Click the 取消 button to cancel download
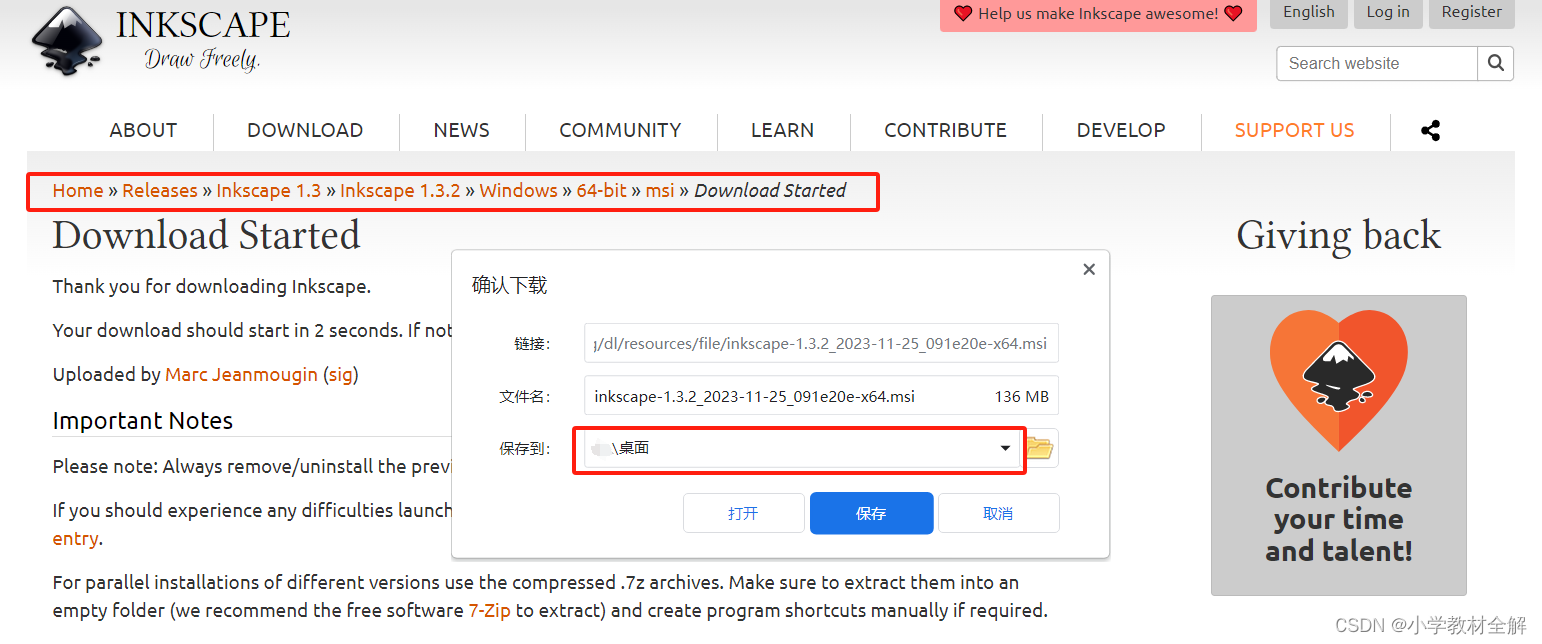This screenshot has width=1542, height=644. [x=998, y=512]
